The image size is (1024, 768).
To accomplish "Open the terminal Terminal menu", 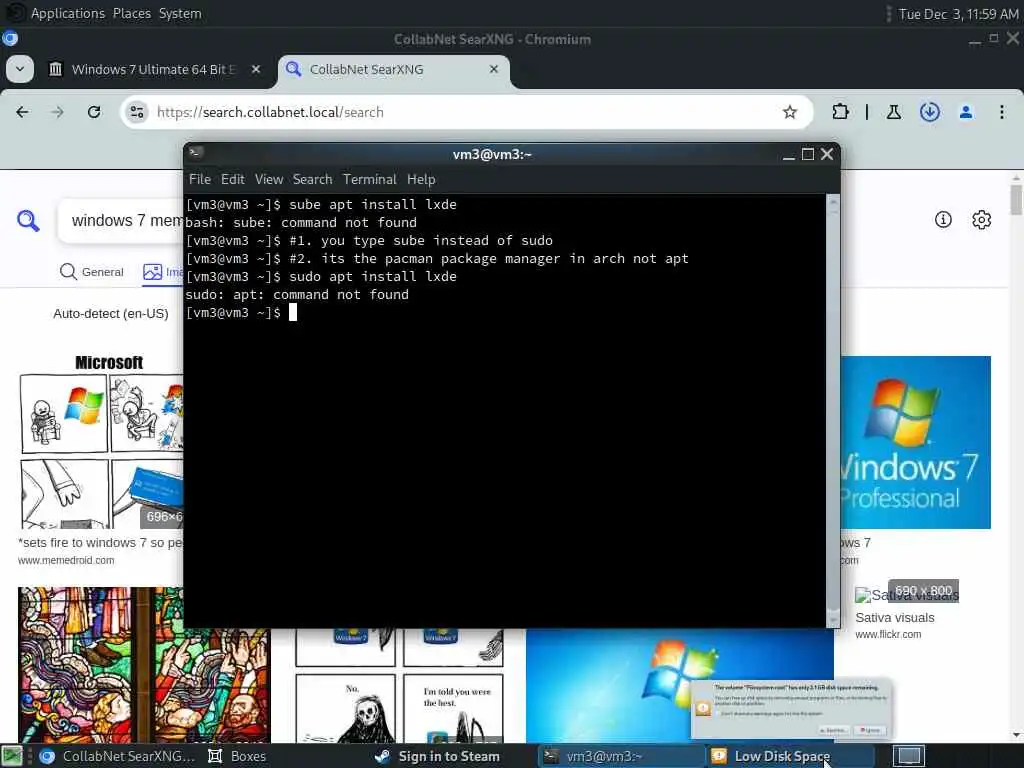I will (x=370, y=180).
